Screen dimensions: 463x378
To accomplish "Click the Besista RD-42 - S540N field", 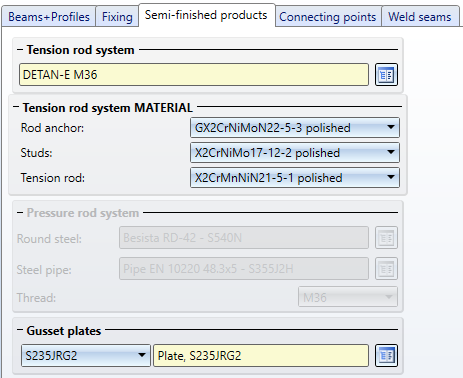I will tap(244, 238).
